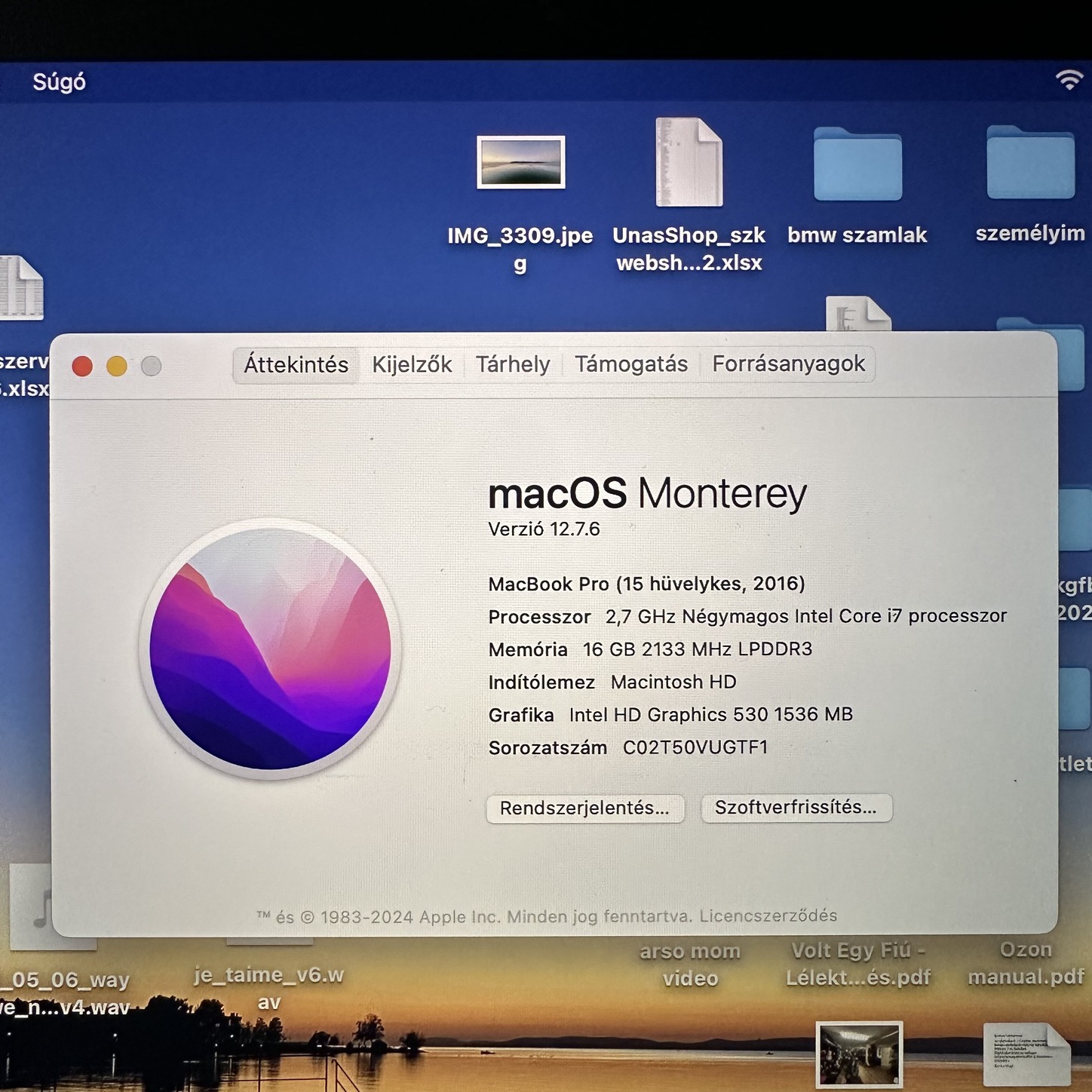
Task: Open the Wi-Fi status icon
Action: pos(1069,79)
